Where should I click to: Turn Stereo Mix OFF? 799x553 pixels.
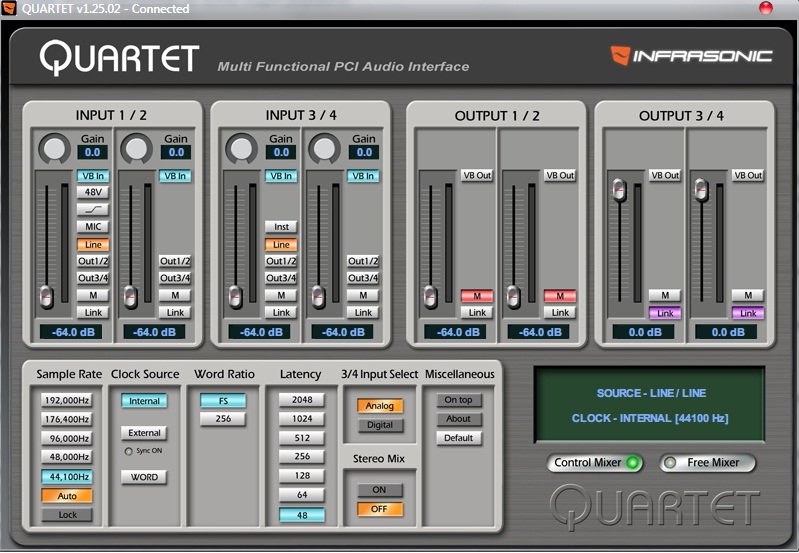379,509
